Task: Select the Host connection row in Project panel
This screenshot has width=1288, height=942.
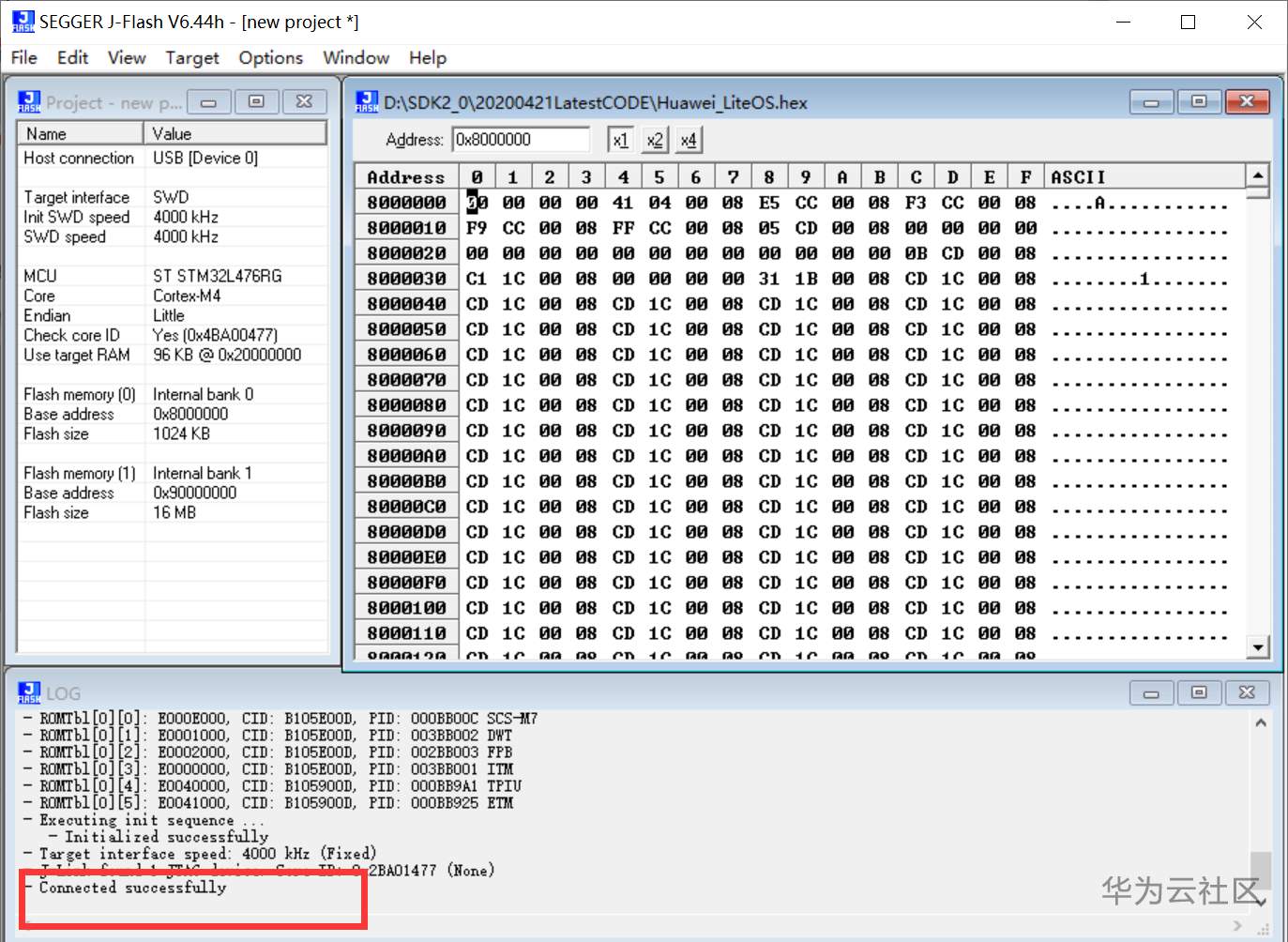Action: [x=173, y=158]
